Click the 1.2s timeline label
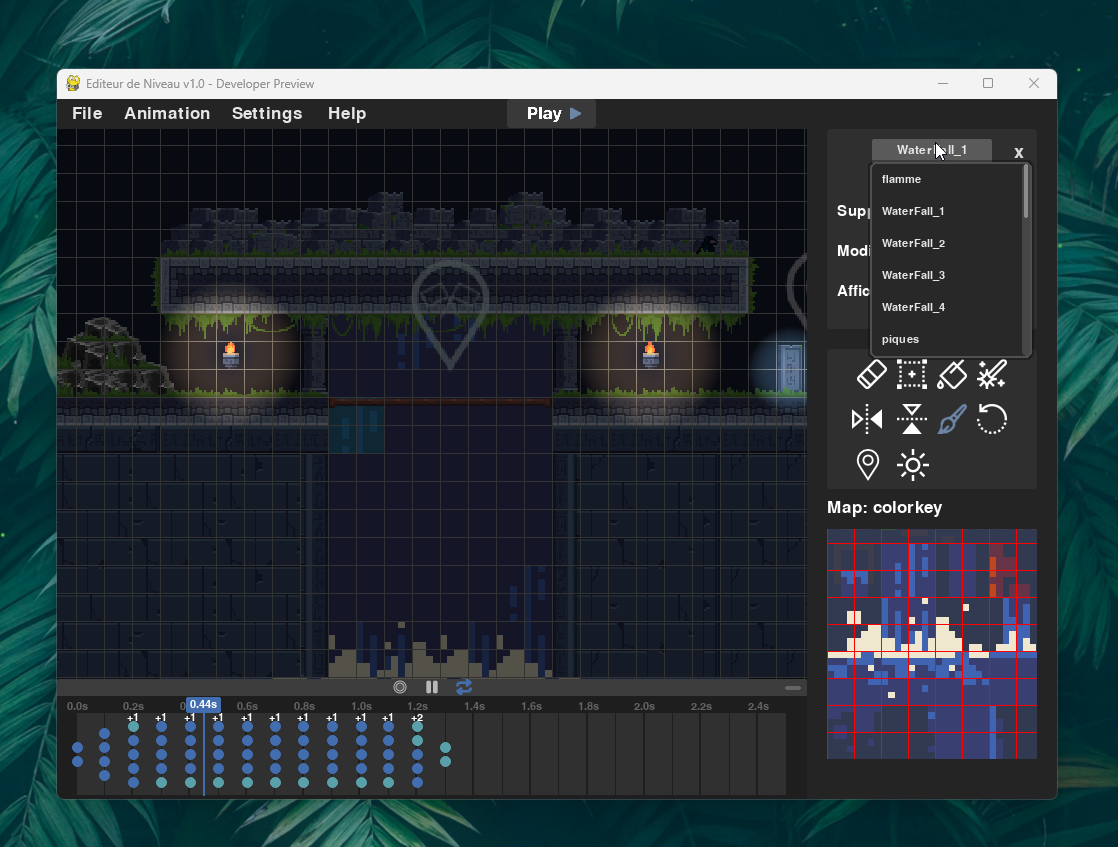Image resolution: width=1118 pixels, height=847 pixels. pos(418,707)
